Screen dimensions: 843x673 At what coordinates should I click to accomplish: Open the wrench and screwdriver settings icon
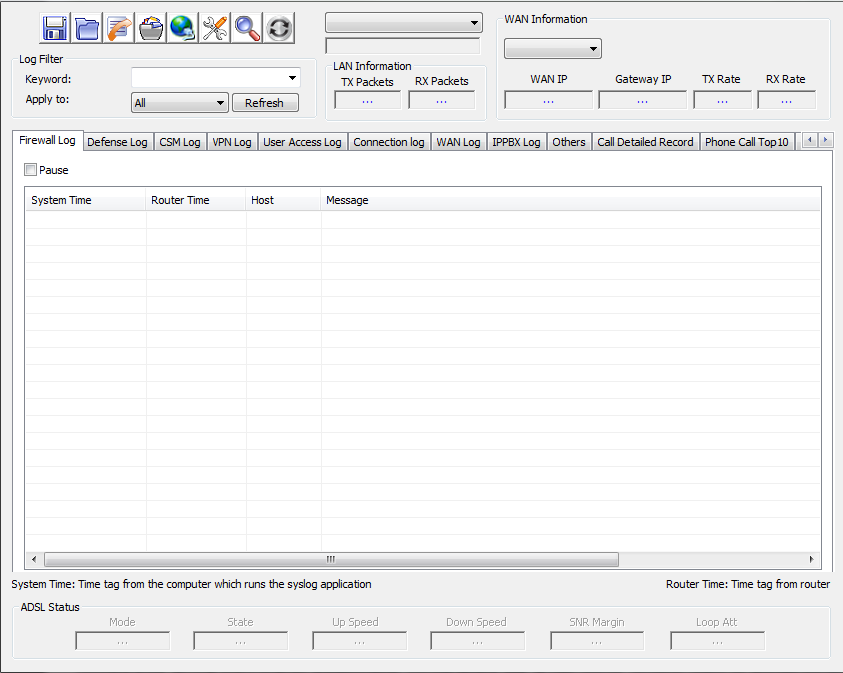(215, 28)
